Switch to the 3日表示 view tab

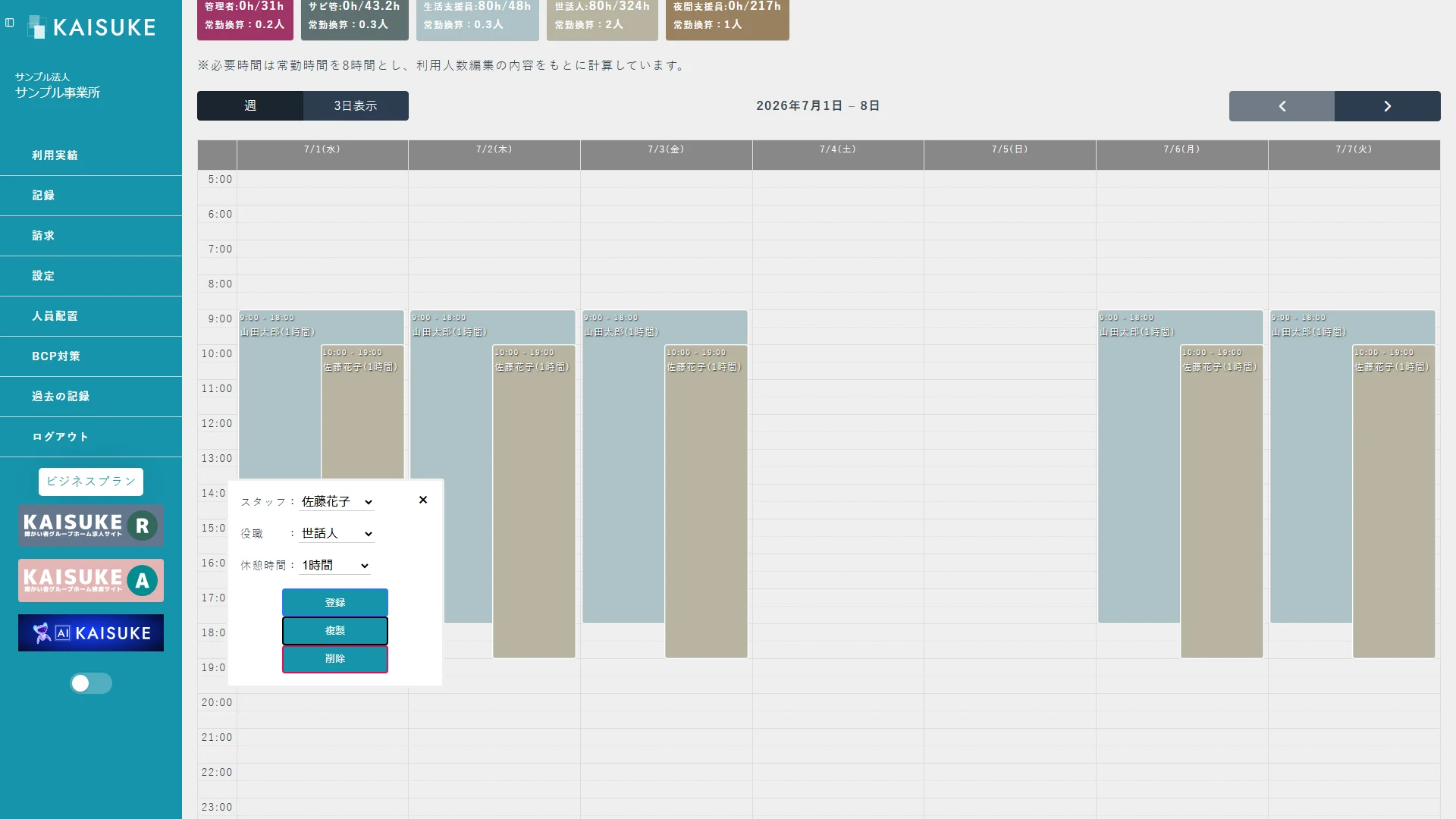point(356,106)
